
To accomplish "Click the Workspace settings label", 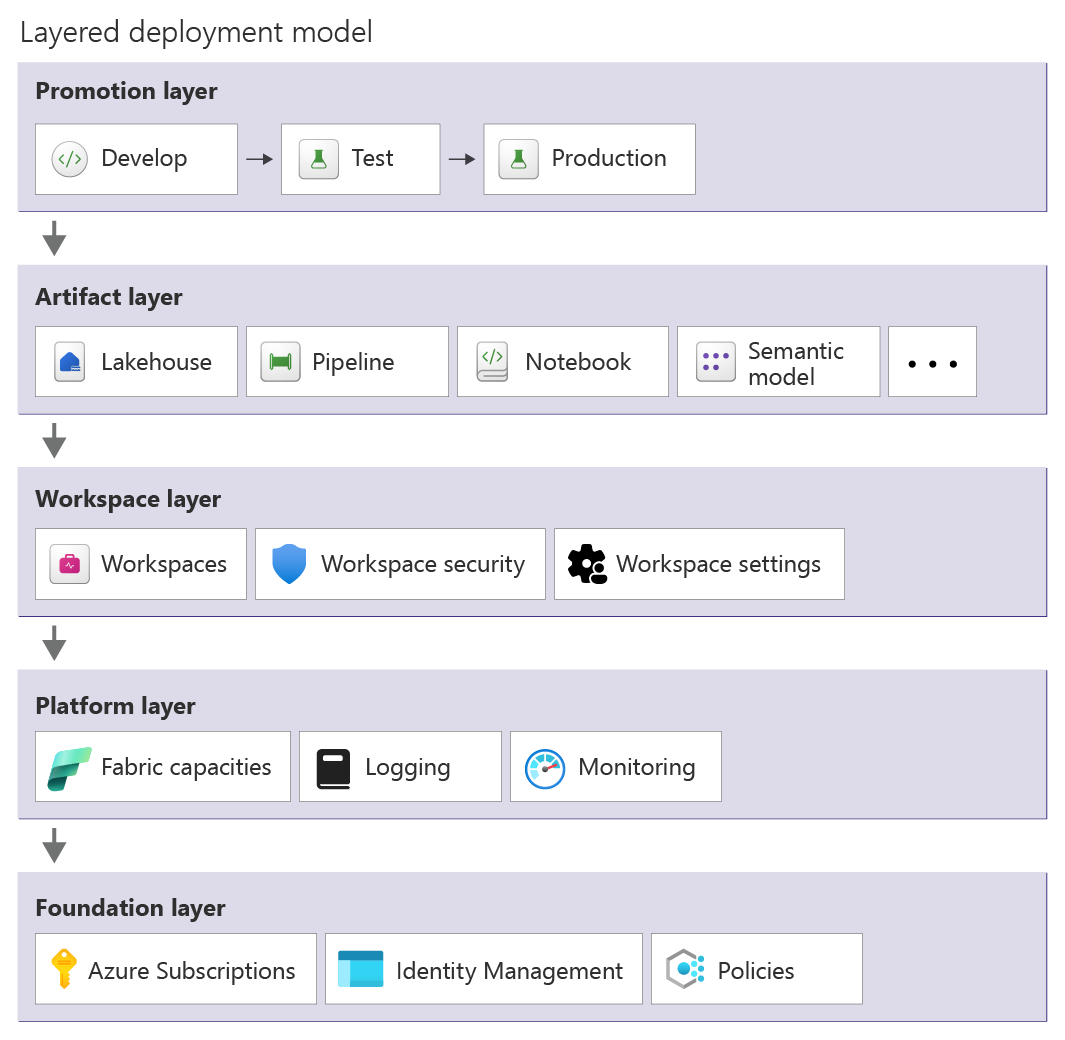I will click(719, 564).
